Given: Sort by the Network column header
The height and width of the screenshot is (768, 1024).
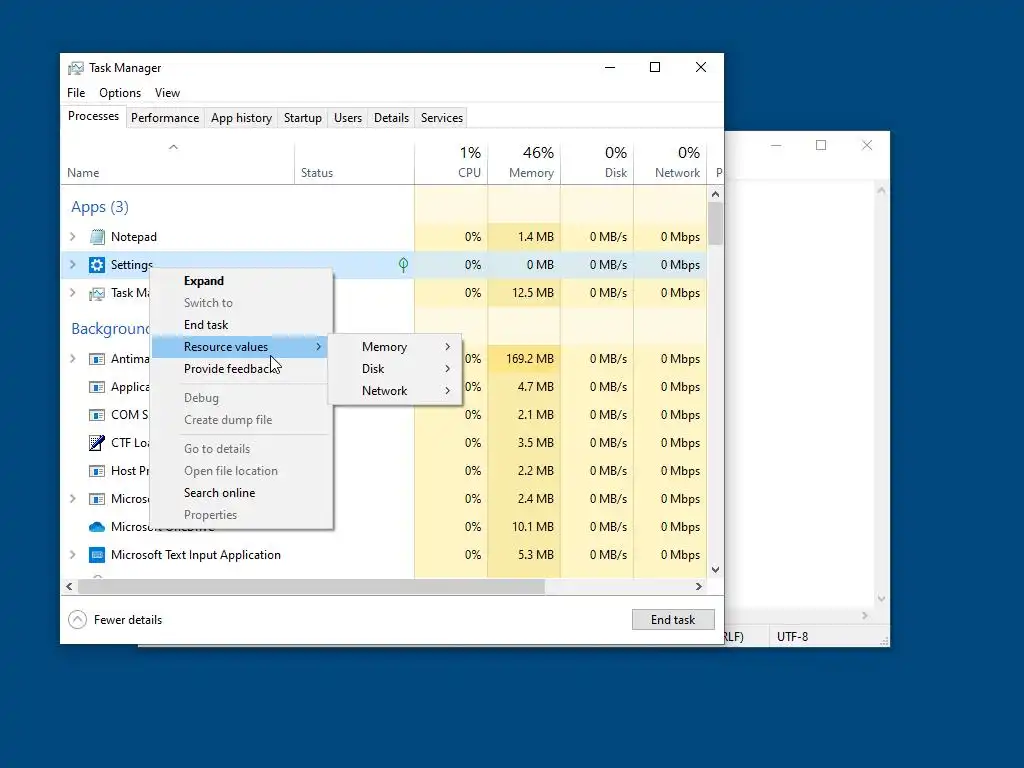Looking at the screenshot, I should pyautogui.click(x=670, y=162).
